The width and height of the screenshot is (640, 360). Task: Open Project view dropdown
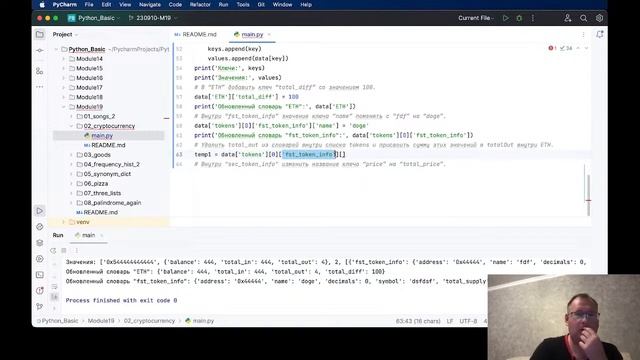tap(65, 35)
